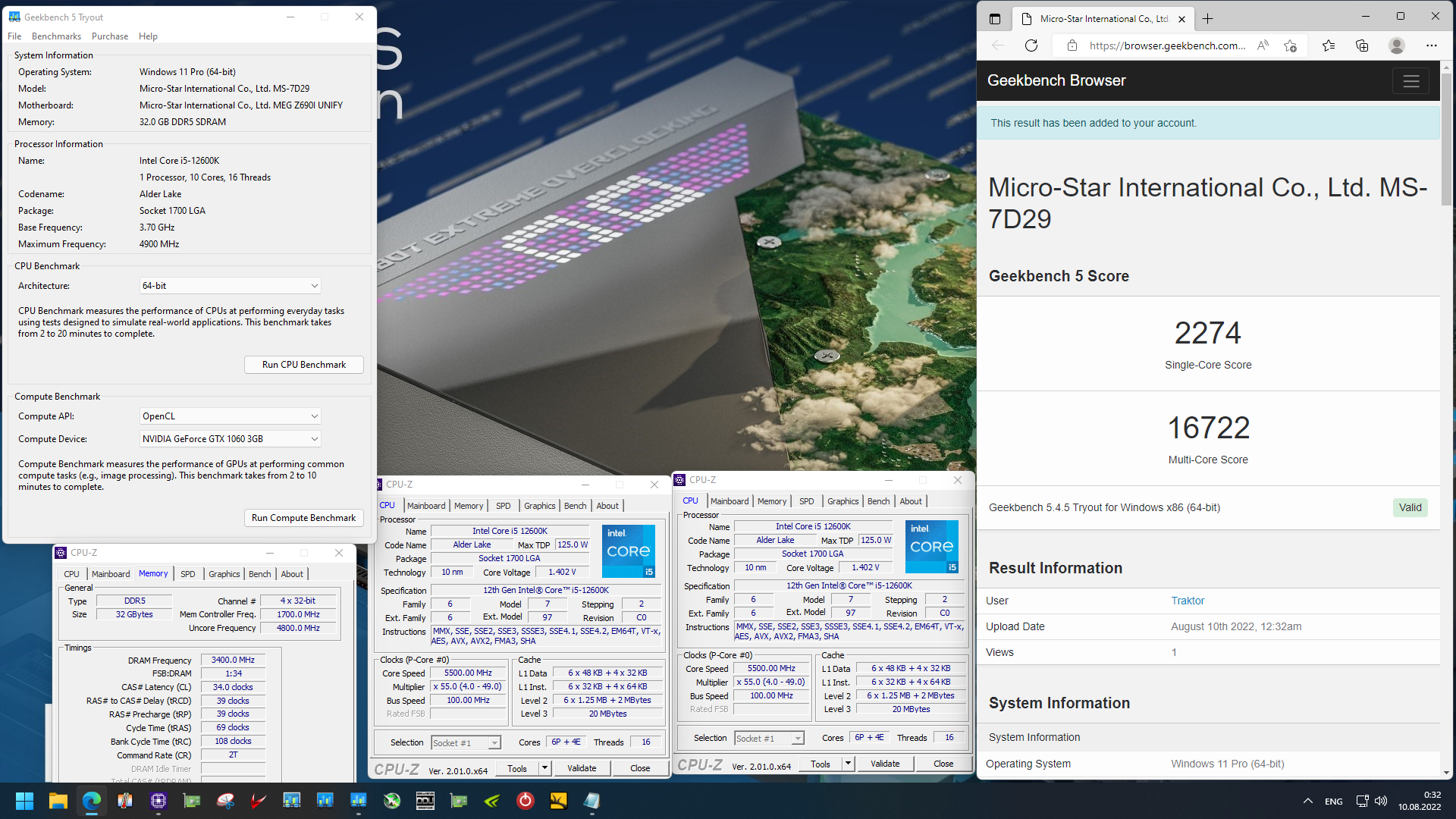1456x819 pixels.
Task: Open Edge Collections
Action: pyautogui.click(x=1362, y=45)
